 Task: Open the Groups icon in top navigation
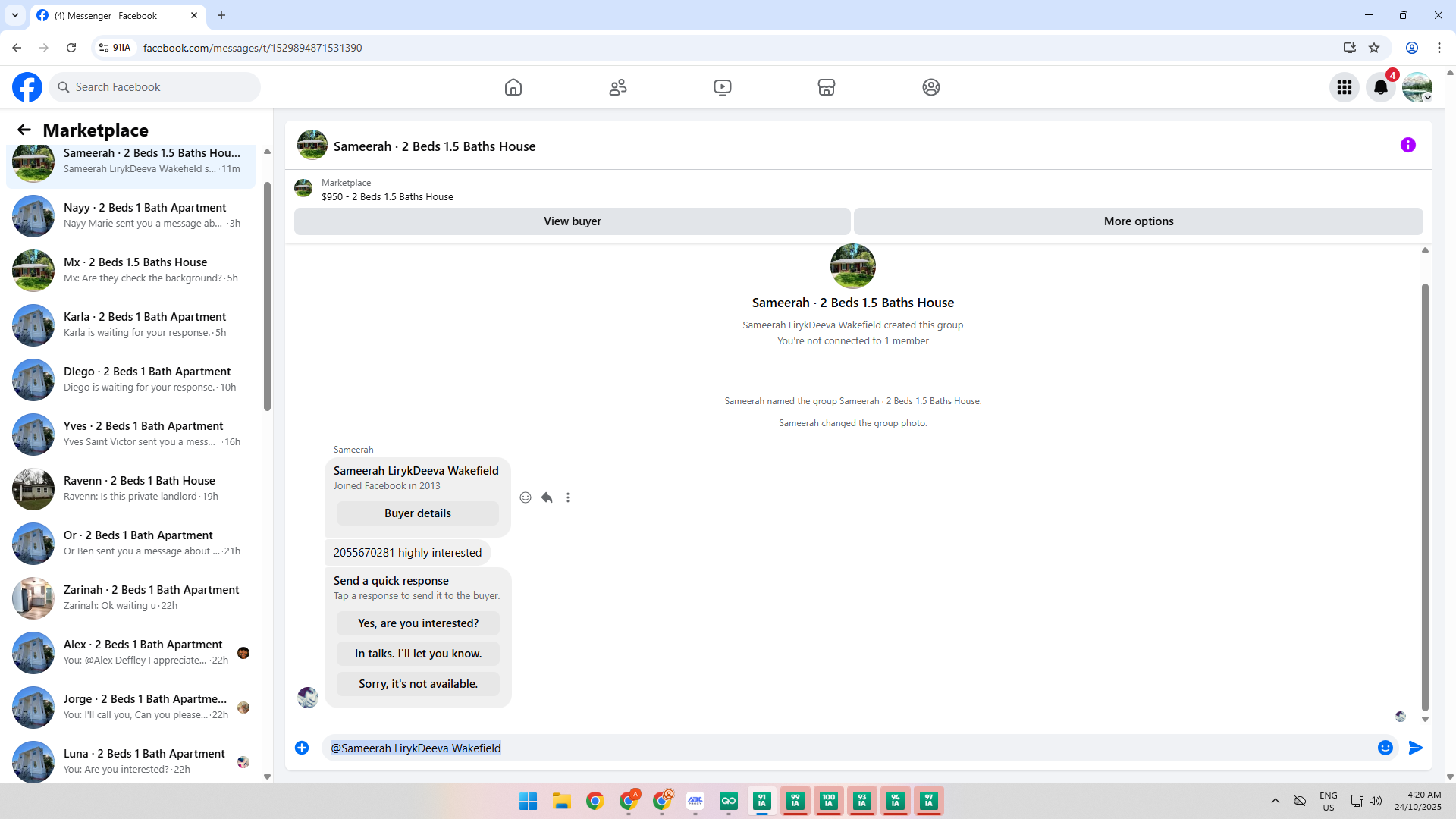tap(931, 87)
